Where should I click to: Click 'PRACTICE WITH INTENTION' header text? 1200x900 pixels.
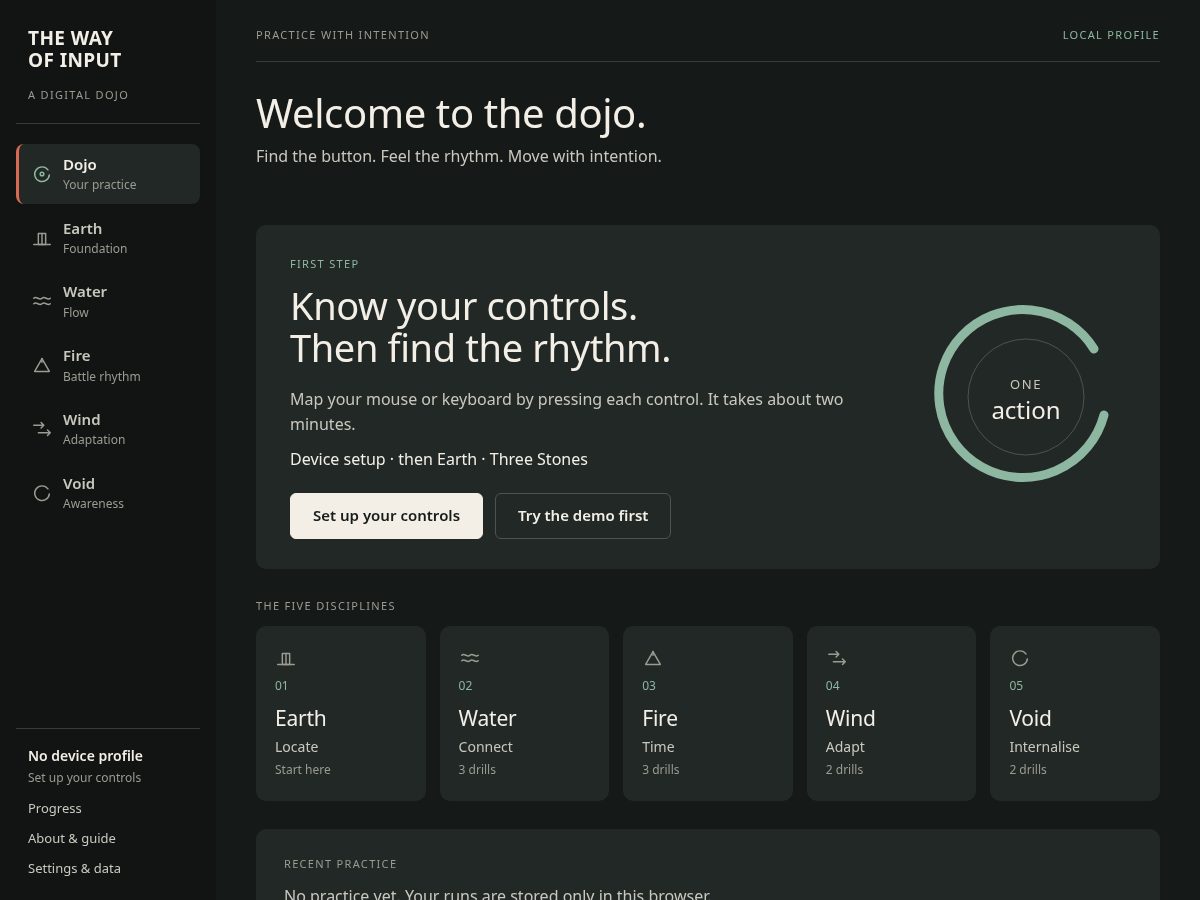(x=343, y=35)
